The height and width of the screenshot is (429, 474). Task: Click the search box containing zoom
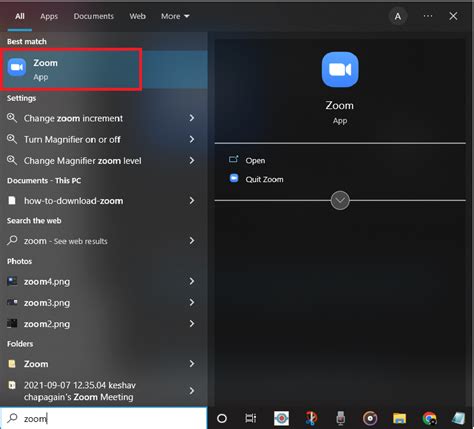(x=104, y=418)
